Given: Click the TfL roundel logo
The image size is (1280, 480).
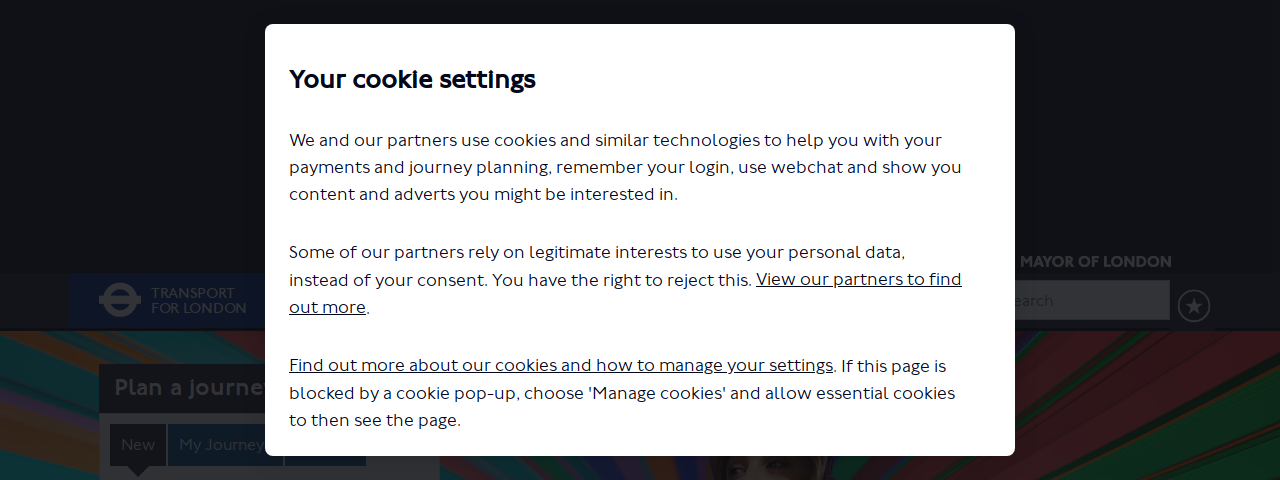Looking at the screenshot, I should pos(120,300).
